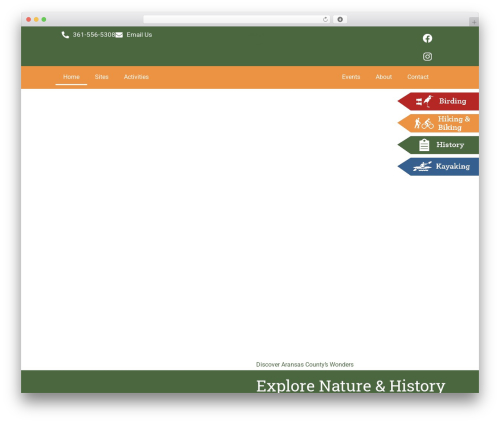This screenshot has width=500, height=423.
Task: Open the About menu item
Action: tap(384, 77)
